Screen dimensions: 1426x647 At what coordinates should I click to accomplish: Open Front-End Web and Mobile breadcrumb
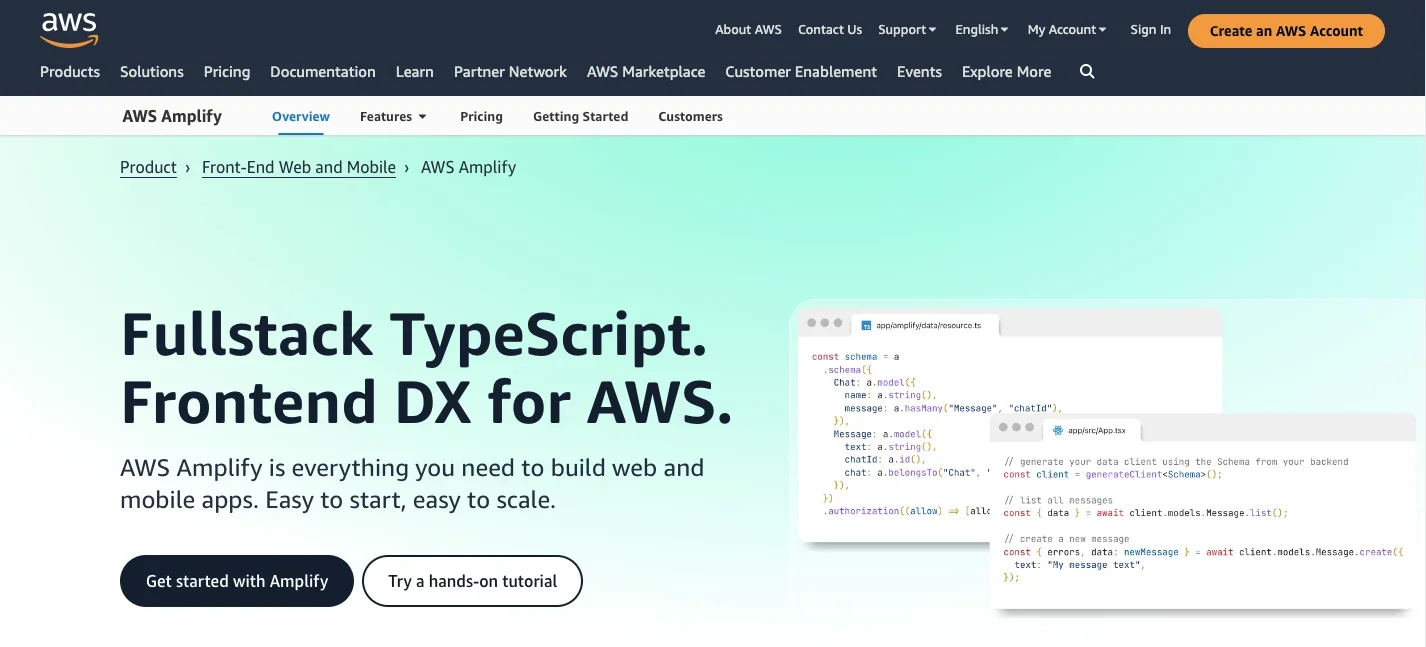tap(299, 168)
